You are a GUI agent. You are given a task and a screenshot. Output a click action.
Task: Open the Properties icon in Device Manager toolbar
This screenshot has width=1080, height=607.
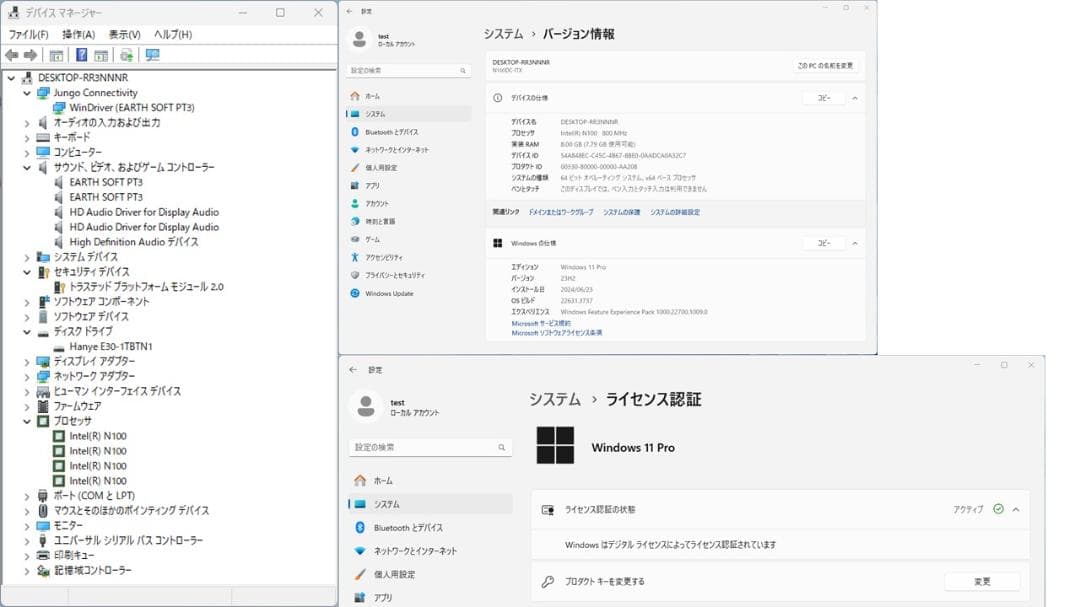coord(56,54)
